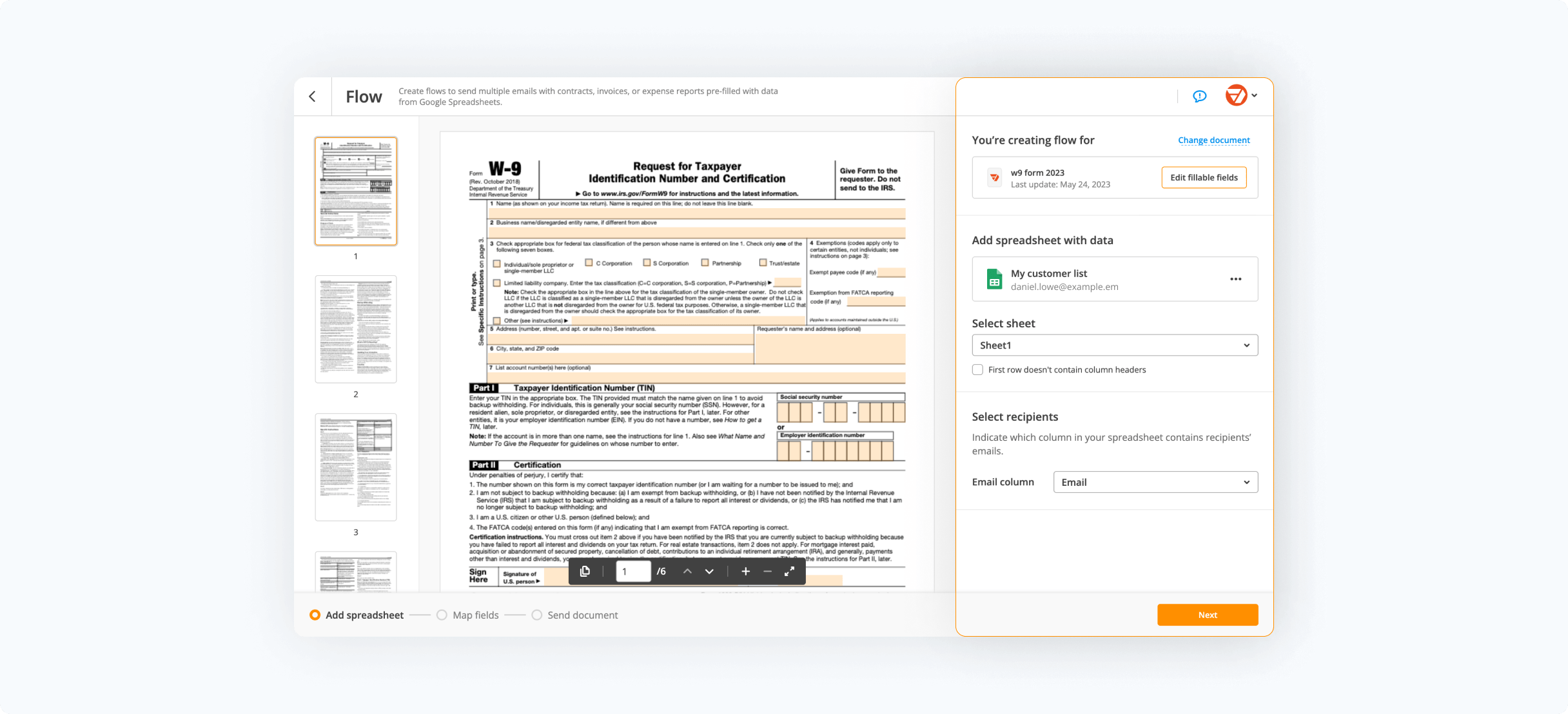Open the feedback speech bubble icon
The image size is (1568, 714).
click(x=1199, y=96)
